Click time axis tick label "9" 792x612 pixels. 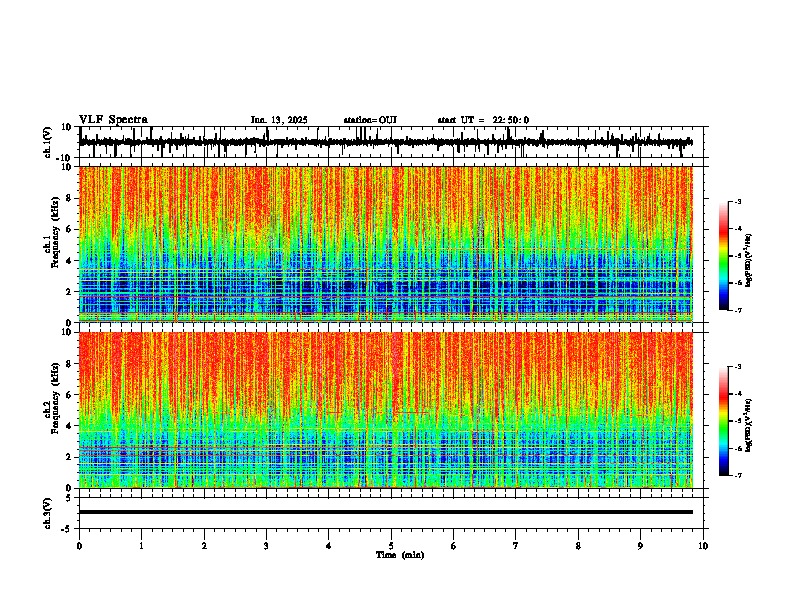coord(640,546)
